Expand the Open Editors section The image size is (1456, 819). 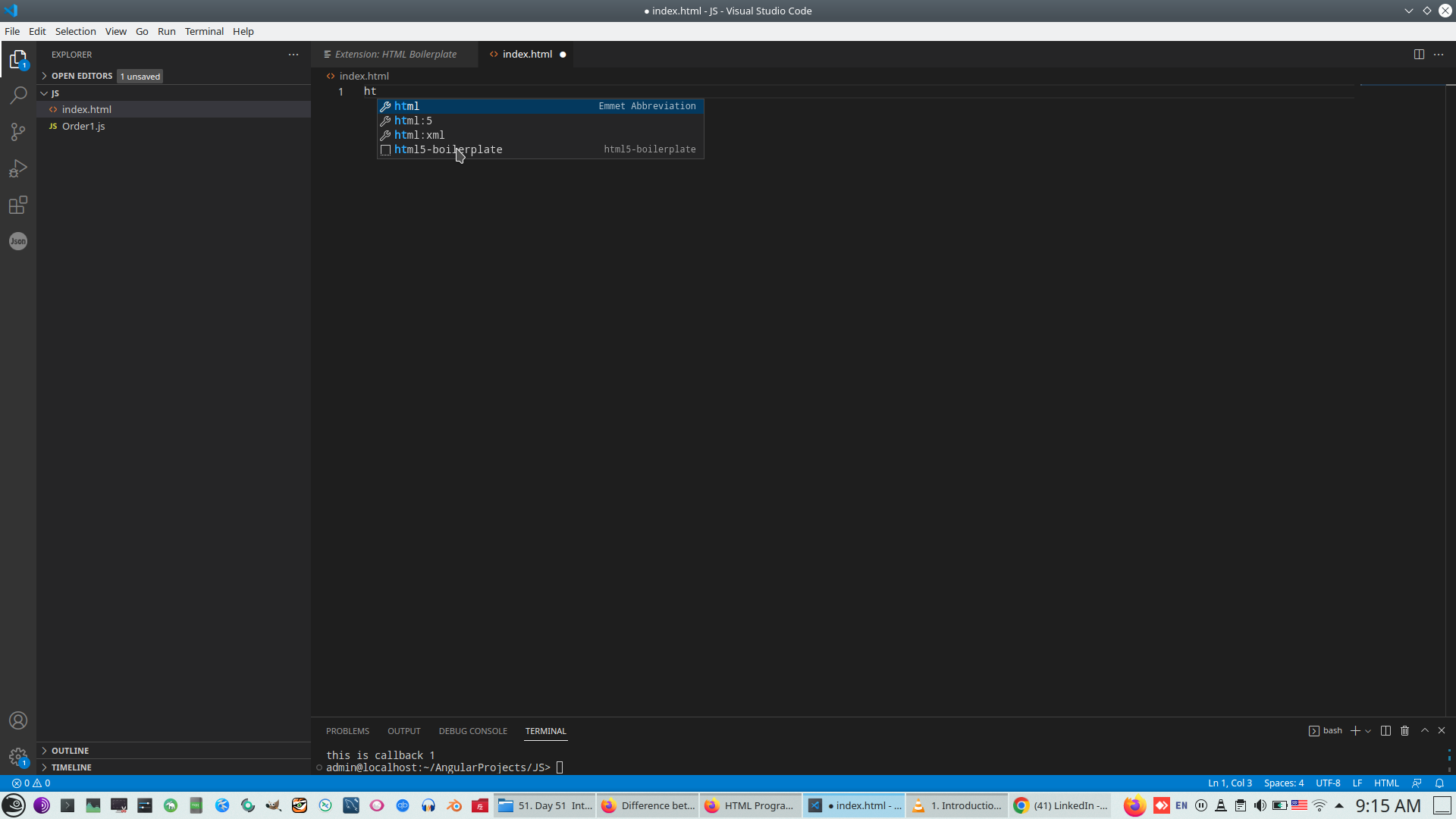click(x=82, y=76)
